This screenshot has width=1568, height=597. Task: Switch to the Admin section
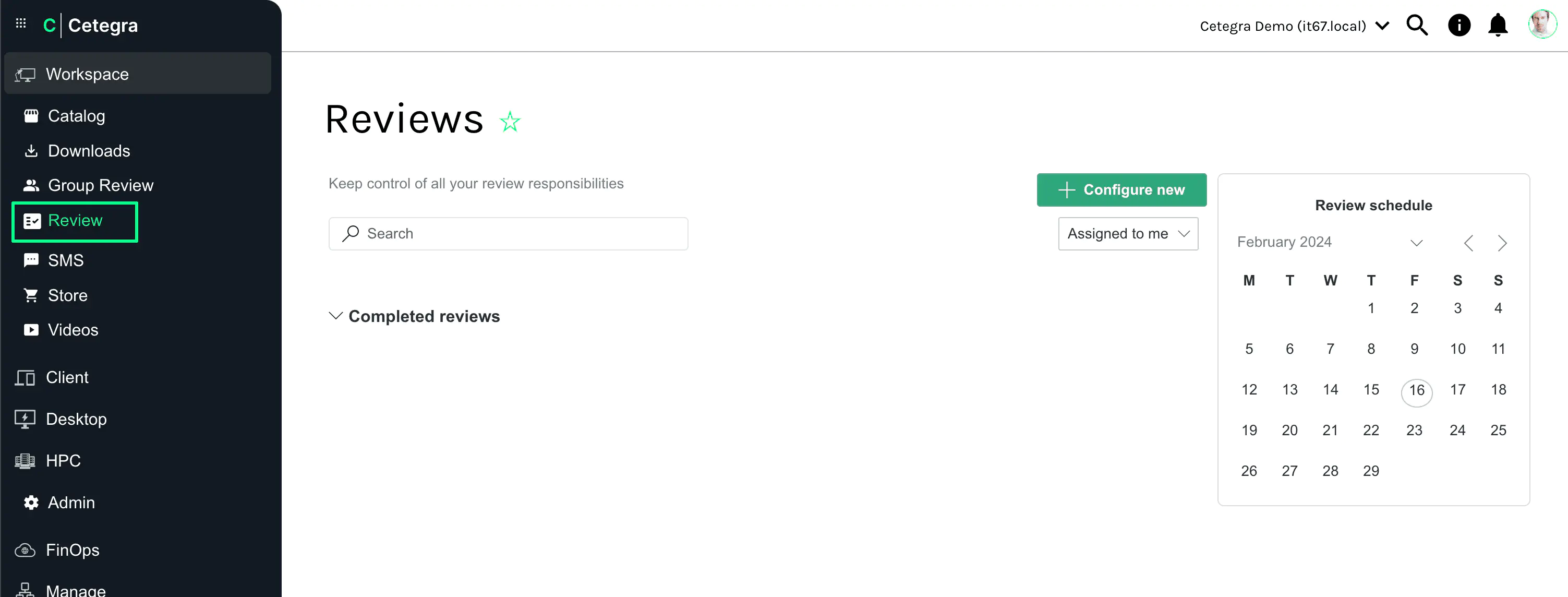pos(71,502)
